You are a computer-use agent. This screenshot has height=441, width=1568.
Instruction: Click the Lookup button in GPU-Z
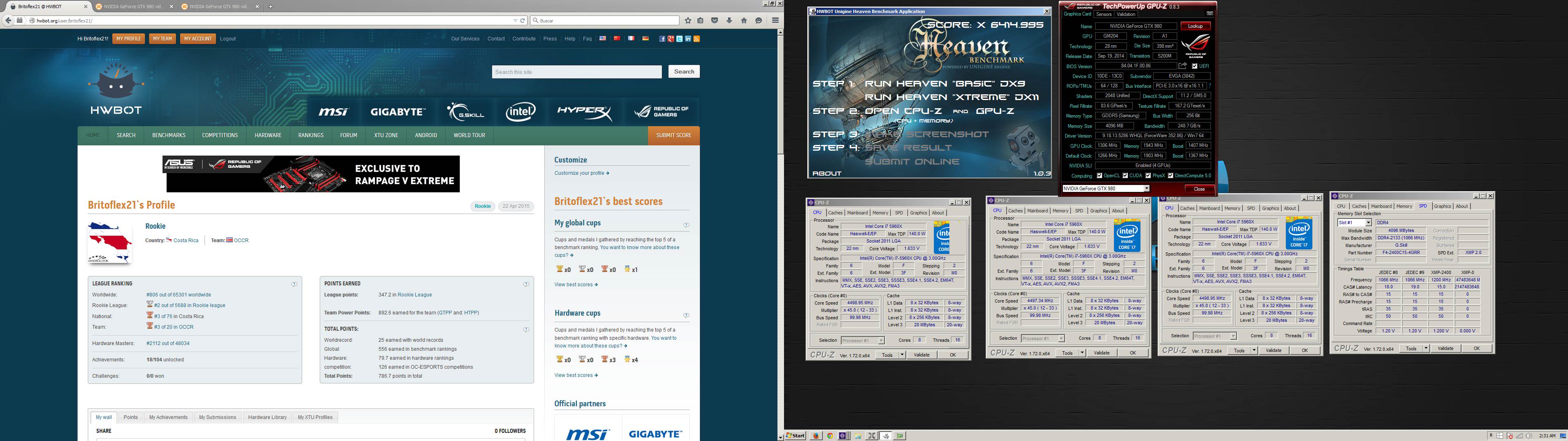click(1196, 26)
